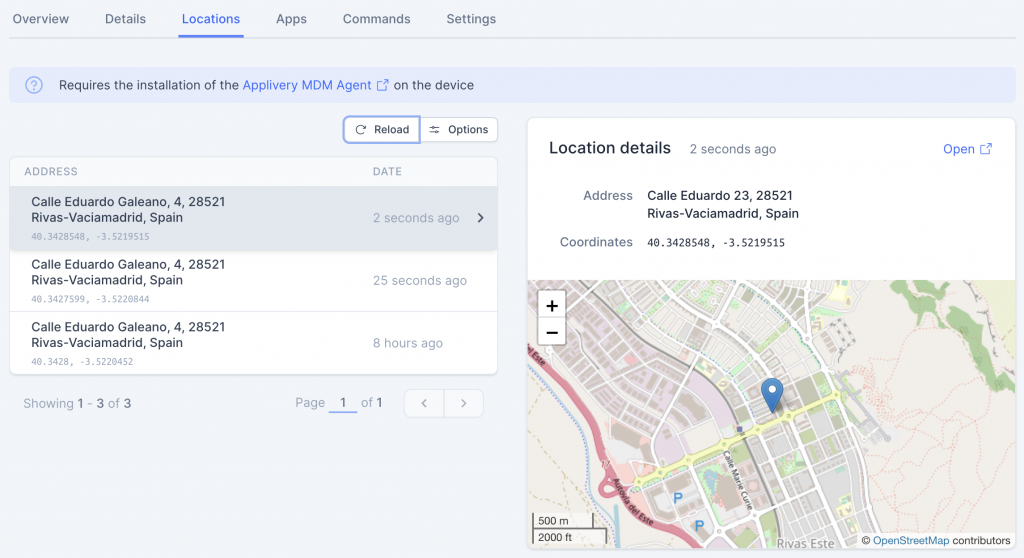Go to the Apps tab
This screenshot has width=1024, height=558.
coord(291,19)
